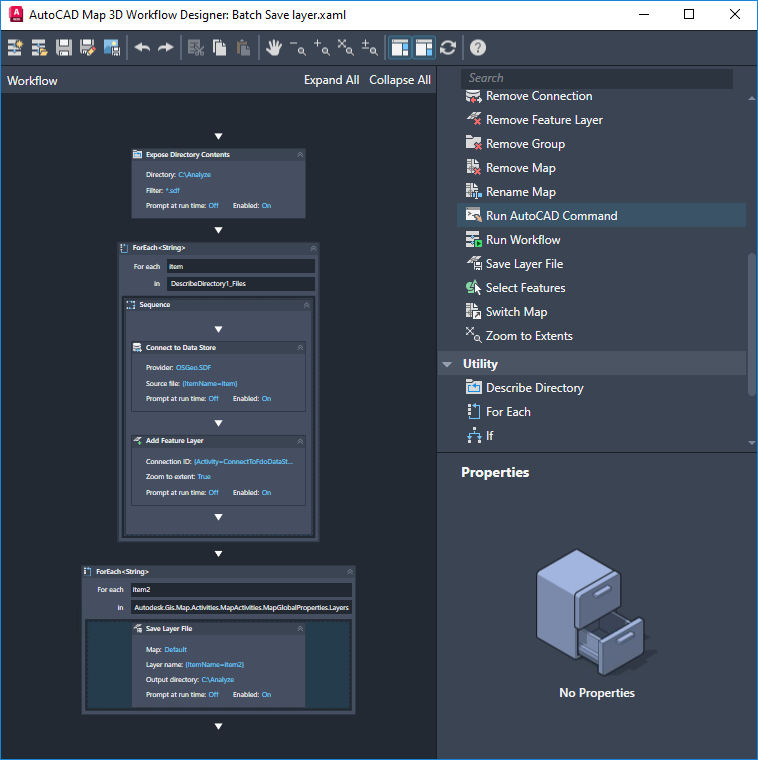The image size is (758, 760).
Task: Copy the selected activity
Action: [x=220, y=48]
